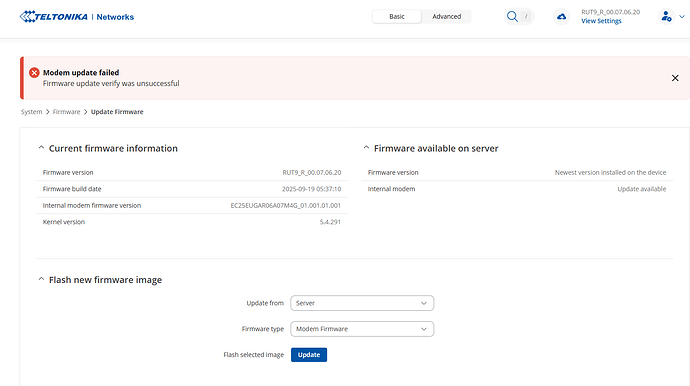
Task: Collapse Firmware available on server section
Action: tap(366, 148)
